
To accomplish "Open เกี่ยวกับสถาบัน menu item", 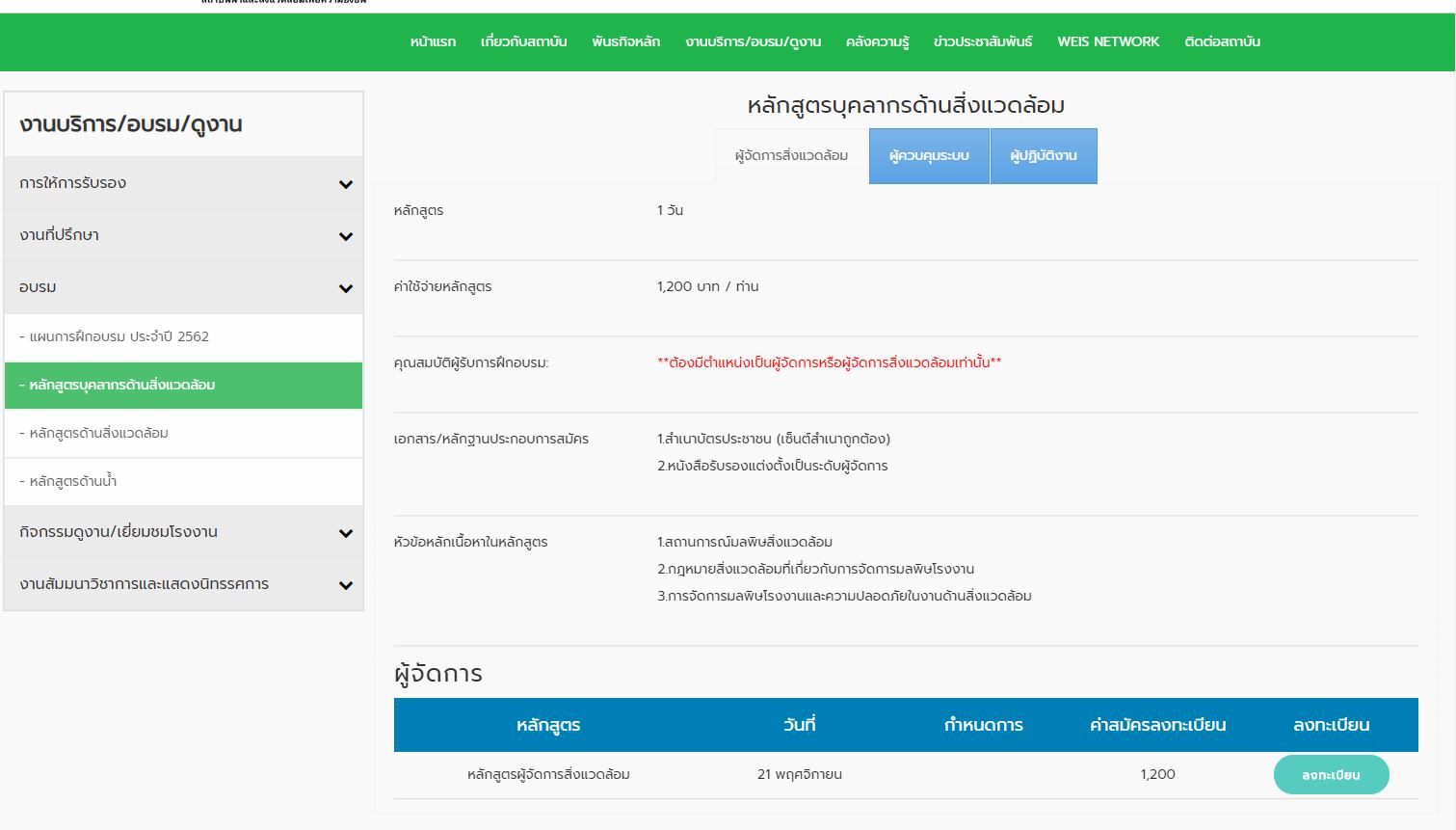I will [x=523, y=42].
